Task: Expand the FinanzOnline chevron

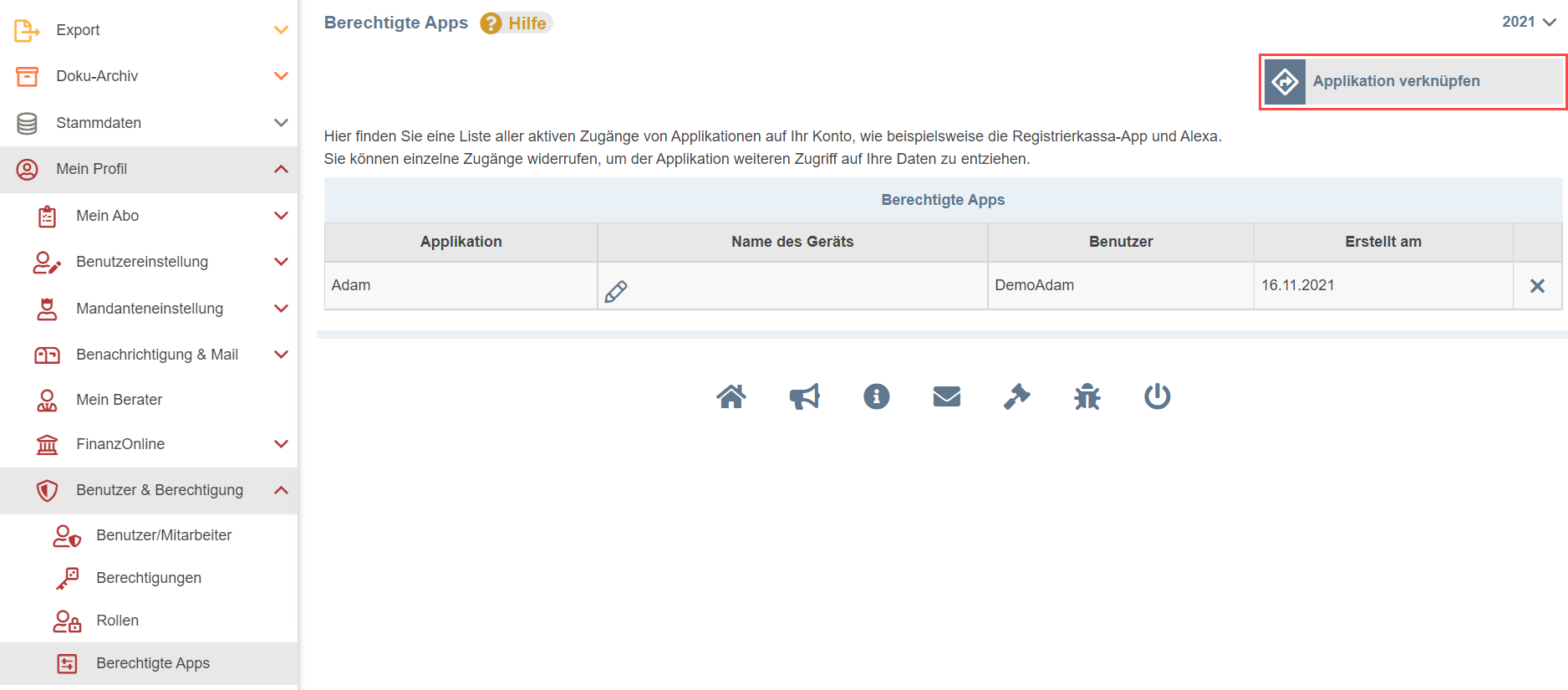Action: [281, 444]
